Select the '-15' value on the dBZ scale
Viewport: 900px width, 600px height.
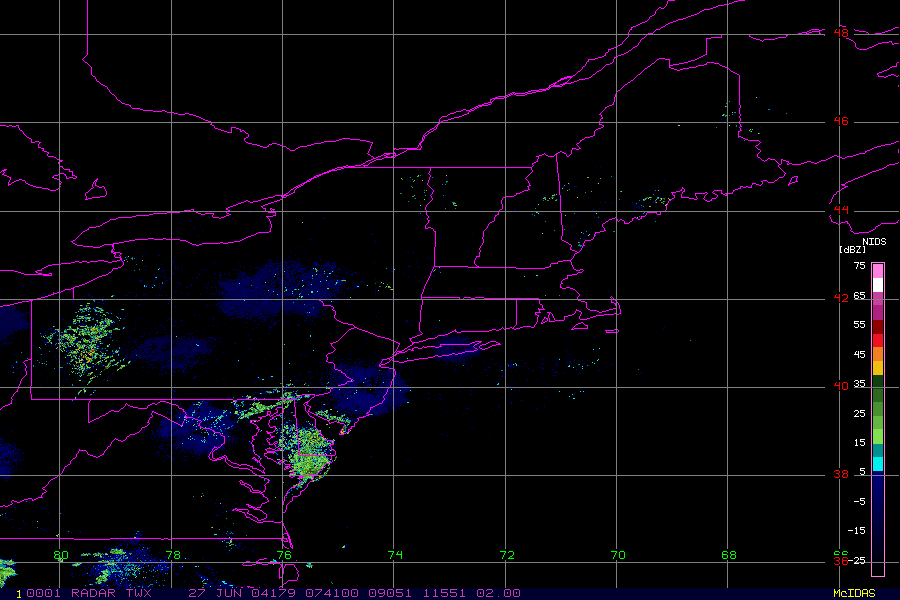[x=856, y=531]
